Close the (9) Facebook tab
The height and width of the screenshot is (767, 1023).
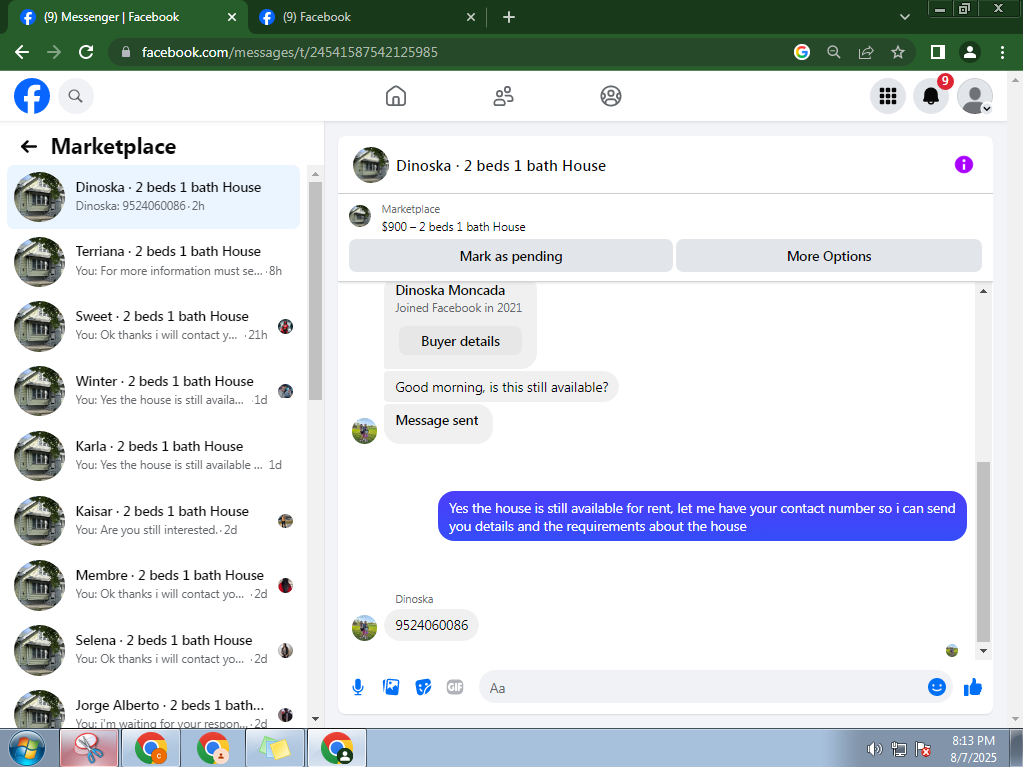pyautogui.click(x=470, y=17)
